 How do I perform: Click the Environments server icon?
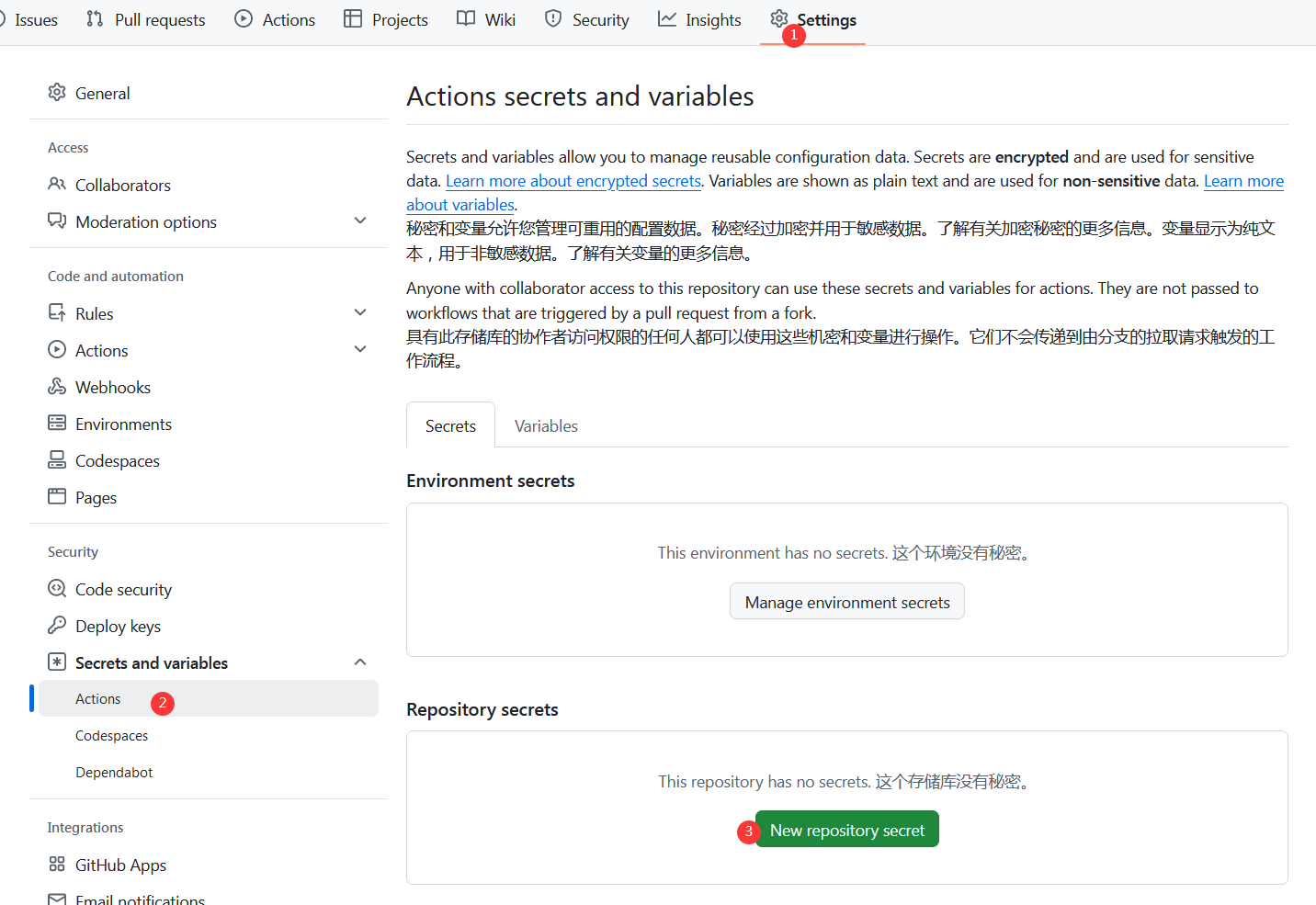(x=57, y=423)
